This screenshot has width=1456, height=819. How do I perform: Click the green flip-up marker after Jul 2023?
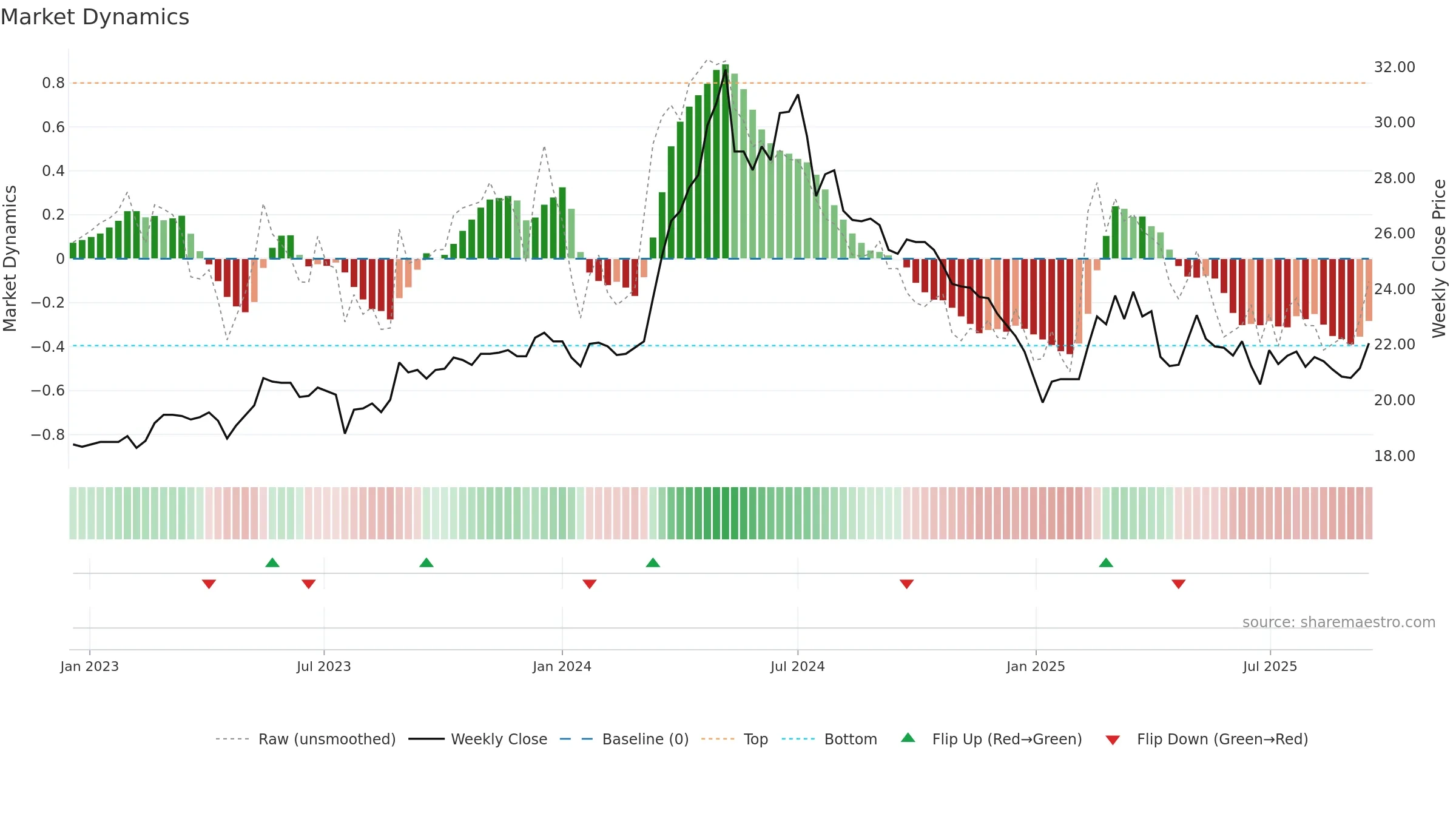426,562
